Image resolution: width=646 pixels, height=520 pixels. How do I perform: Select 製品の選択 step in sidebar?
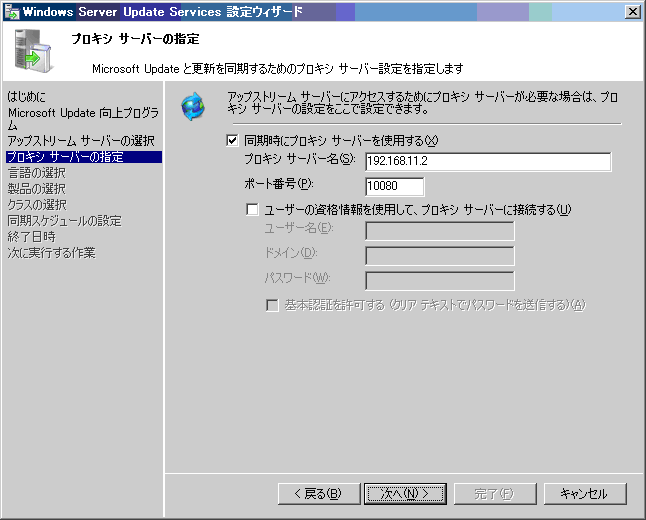click(x=36, y=189)
